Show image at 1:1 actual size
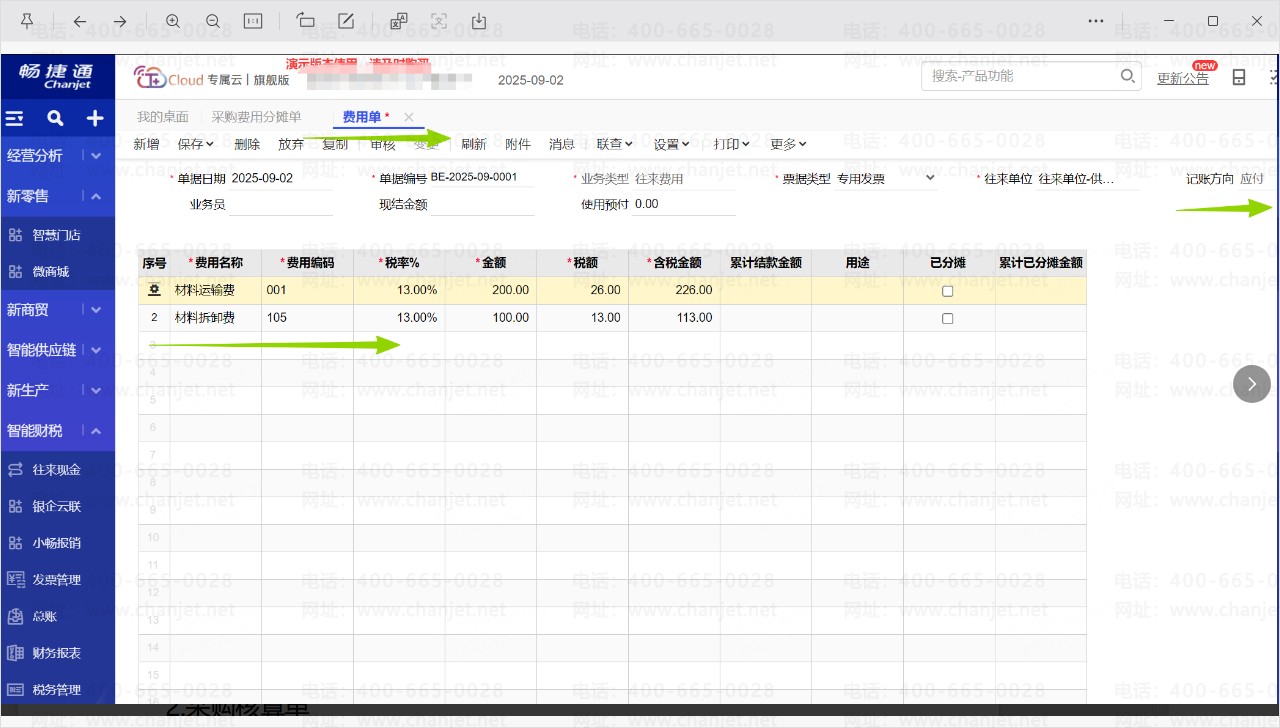Image resolution: width=1280 pixels, height=728 pixels. pyautogui.click(x=253, y=21)
